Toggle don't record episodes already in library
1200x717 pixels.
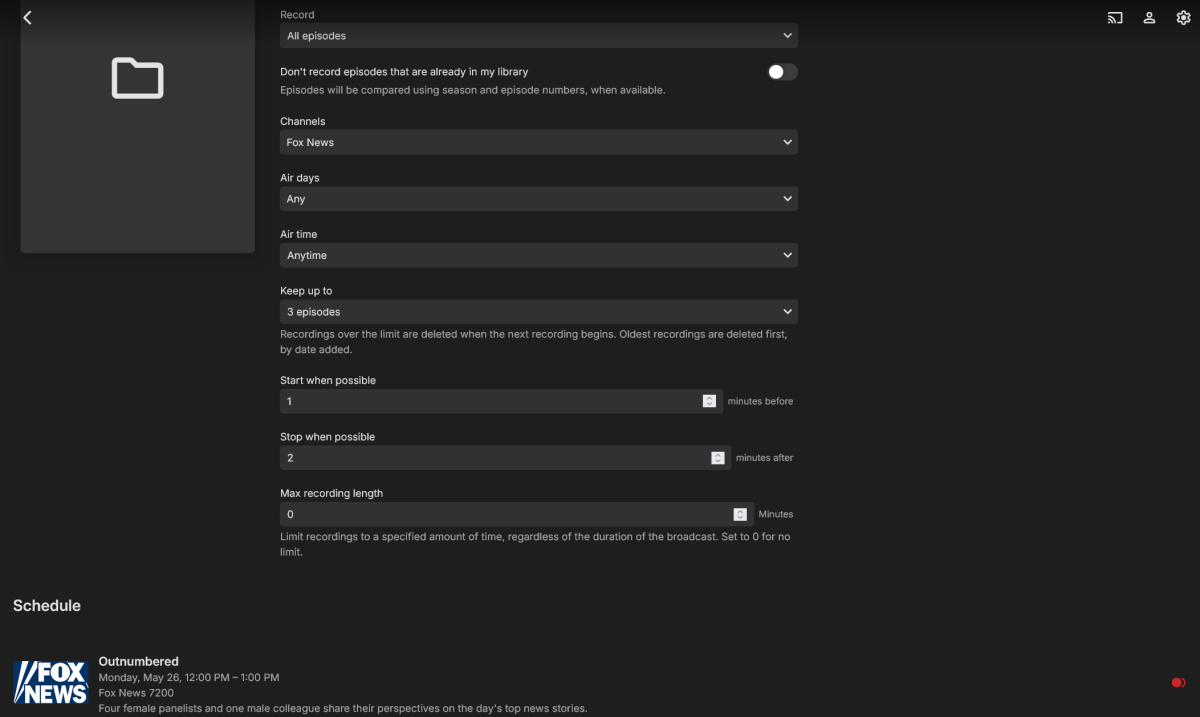(x=782, y=72)
